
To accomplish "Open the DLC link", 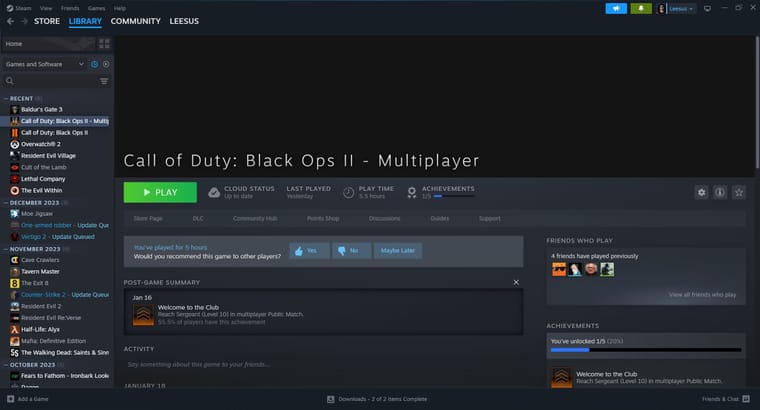I will pos(198,219).
